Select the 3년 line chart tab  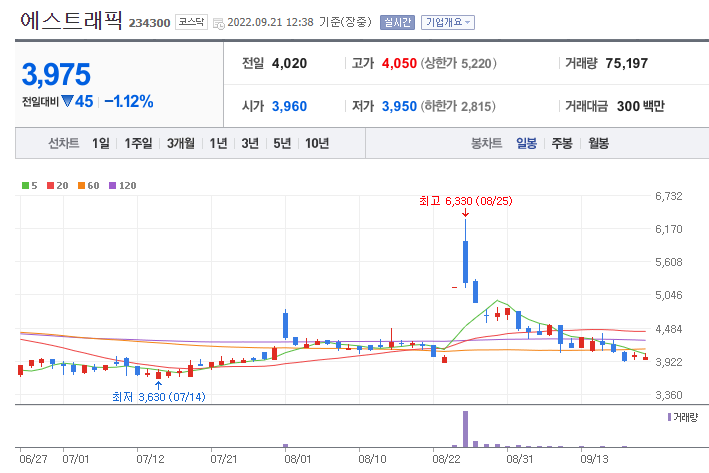coord(250,143)
